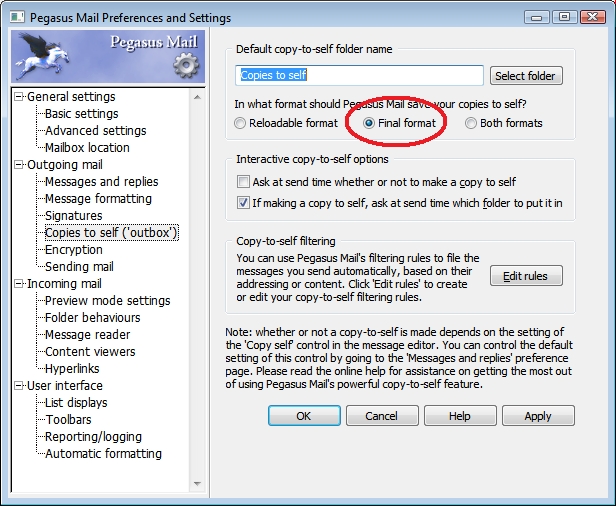Choose the Both formats radio button
Viewport: 616px width, 506px height.
coord(471,123)
